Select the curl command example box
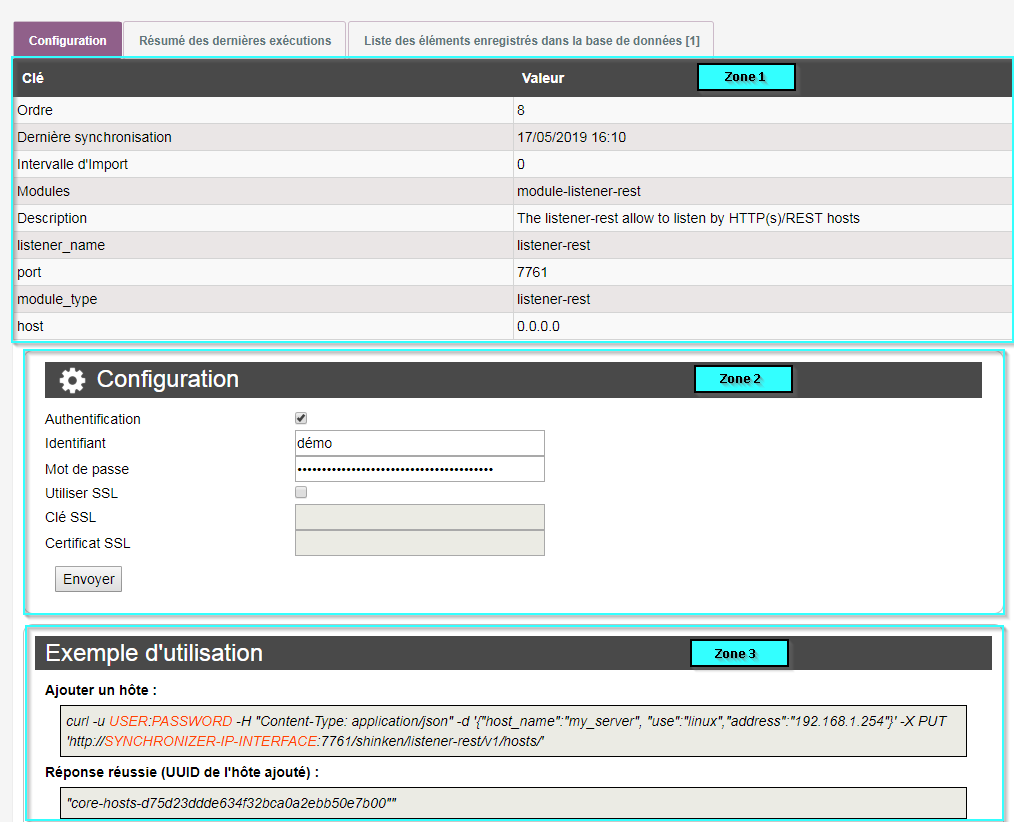The width and height of the screenshot is (1014, 822). point(514,731)
